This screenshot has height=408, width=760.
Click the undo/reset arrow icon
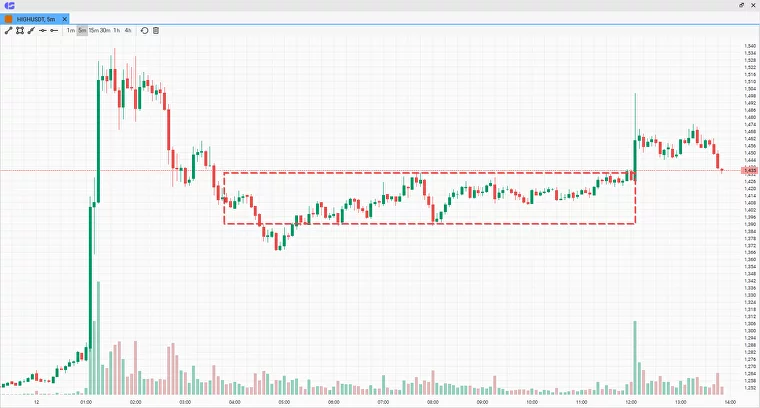point(144,31)
